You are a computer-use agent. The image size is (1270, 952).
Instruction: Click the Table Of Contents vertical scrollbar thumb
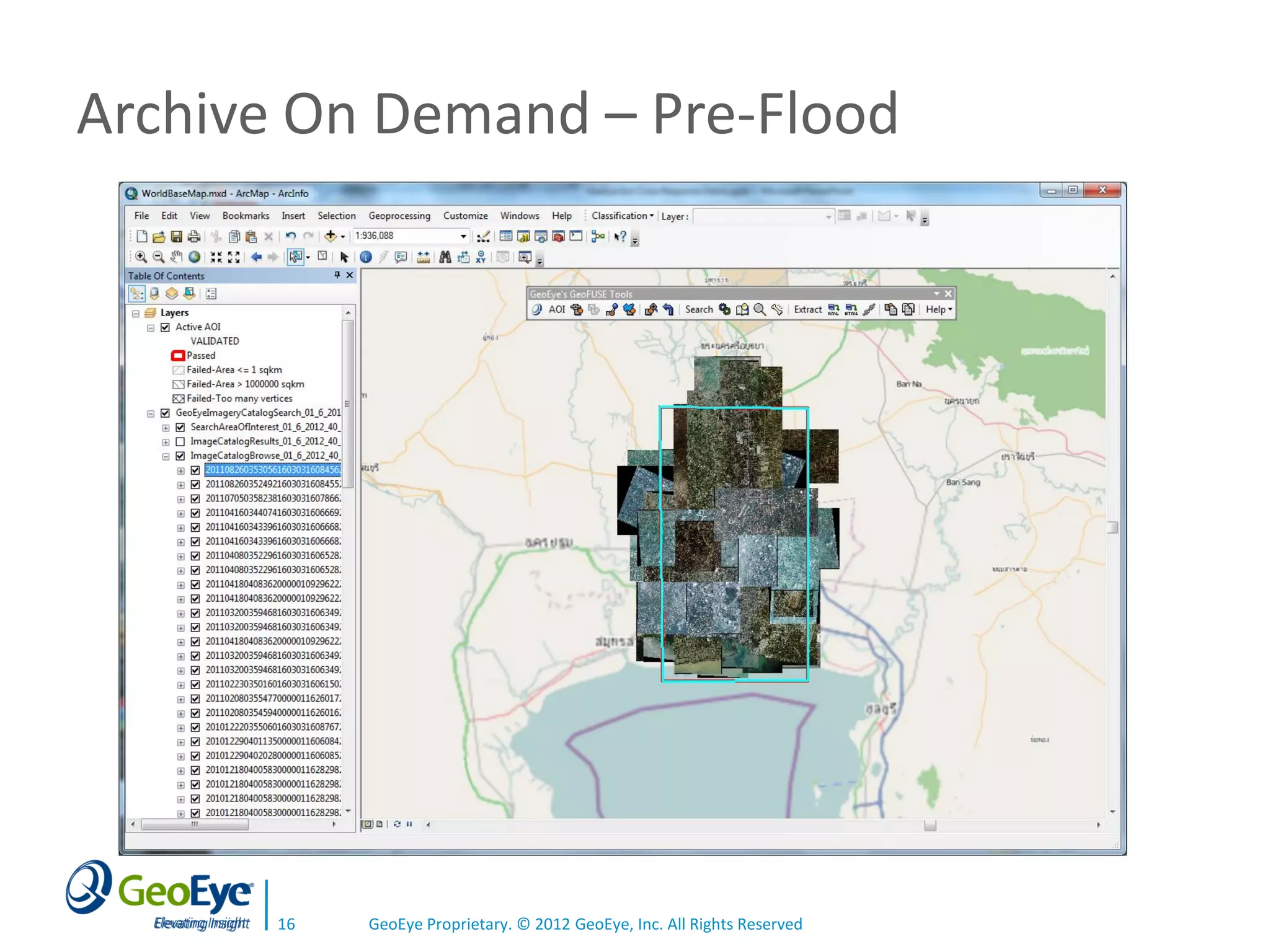pyautogui.click(x=348, y=403)
